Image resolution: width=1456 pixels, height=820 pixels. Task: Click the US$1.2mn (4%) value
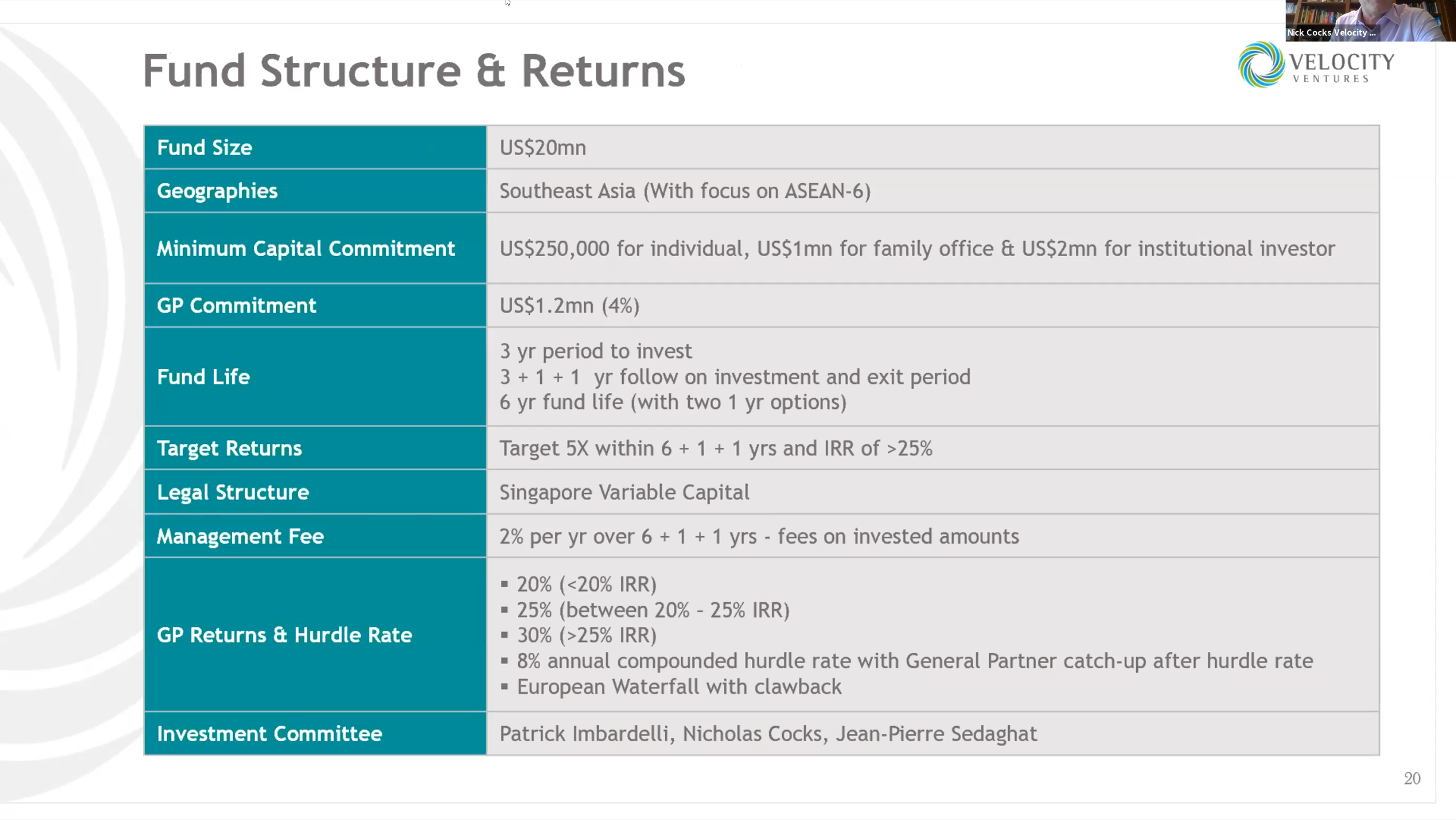click(x=569, y=306)
